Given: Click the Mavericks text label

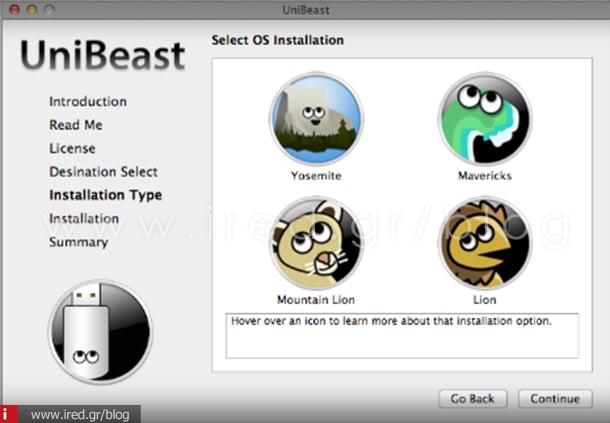Looking at the screenshot, I should [x=485, y=176].
